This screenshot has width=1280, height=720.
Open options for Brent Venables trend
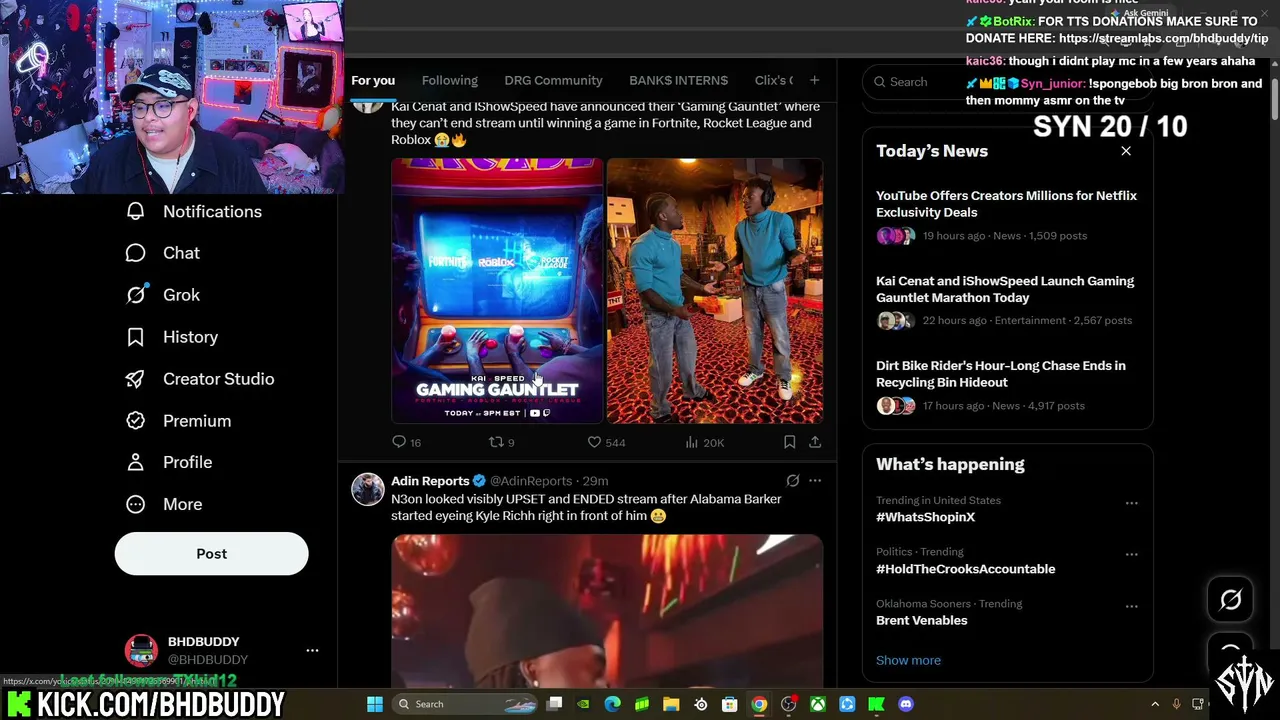(1132, 606)
